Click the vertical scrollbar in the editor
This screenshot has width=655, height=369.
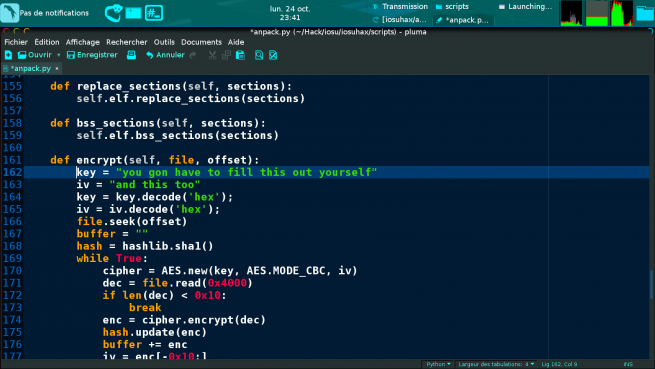pyautogui.click(x=651, y=285)
